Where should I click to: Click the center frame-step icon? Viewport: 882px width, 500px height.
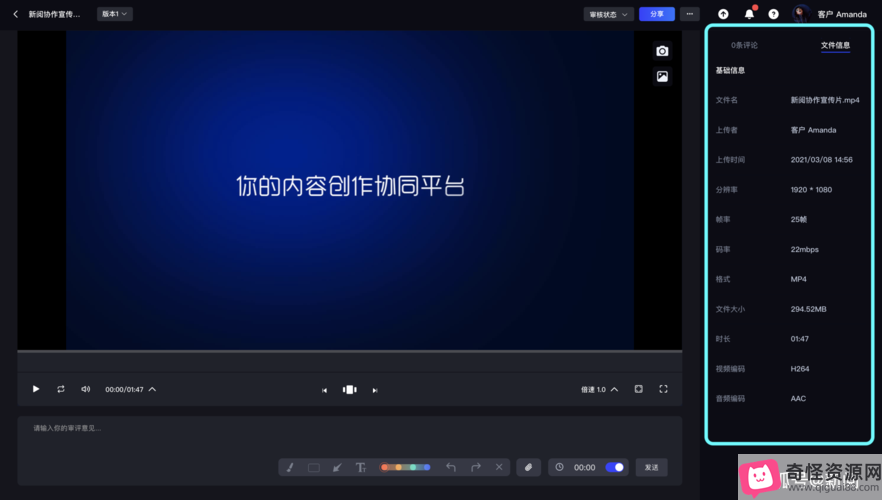[x=349, y=390]
